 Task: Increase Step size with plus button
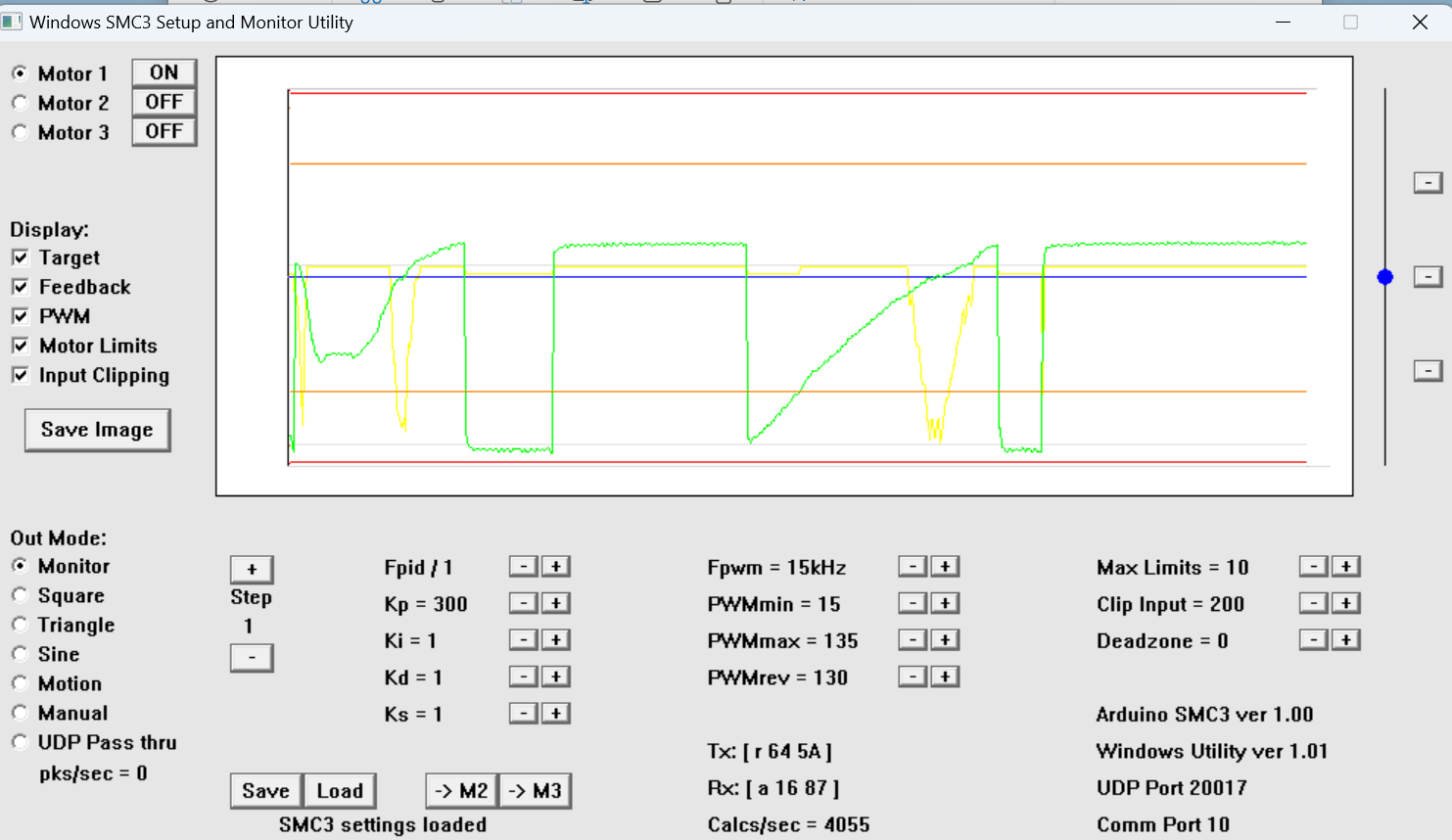(x=252, y=570)
